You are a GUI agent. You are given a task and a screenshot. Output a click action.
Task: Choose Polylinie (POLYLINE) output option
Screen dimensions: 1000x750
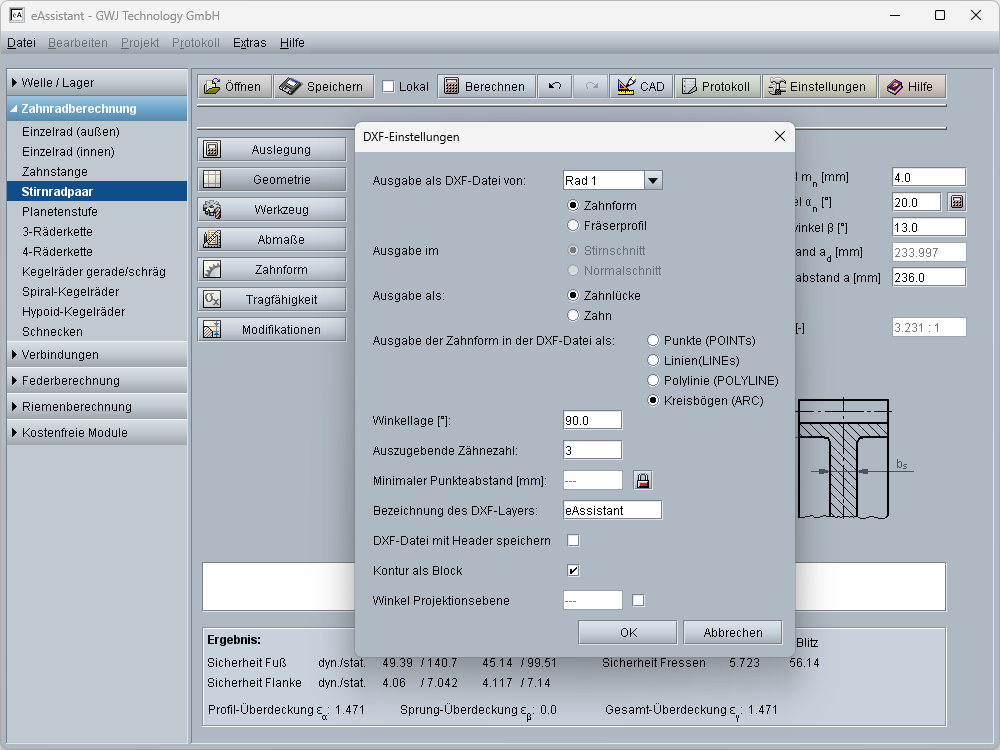pyautogui.click(x=654, y=381)
